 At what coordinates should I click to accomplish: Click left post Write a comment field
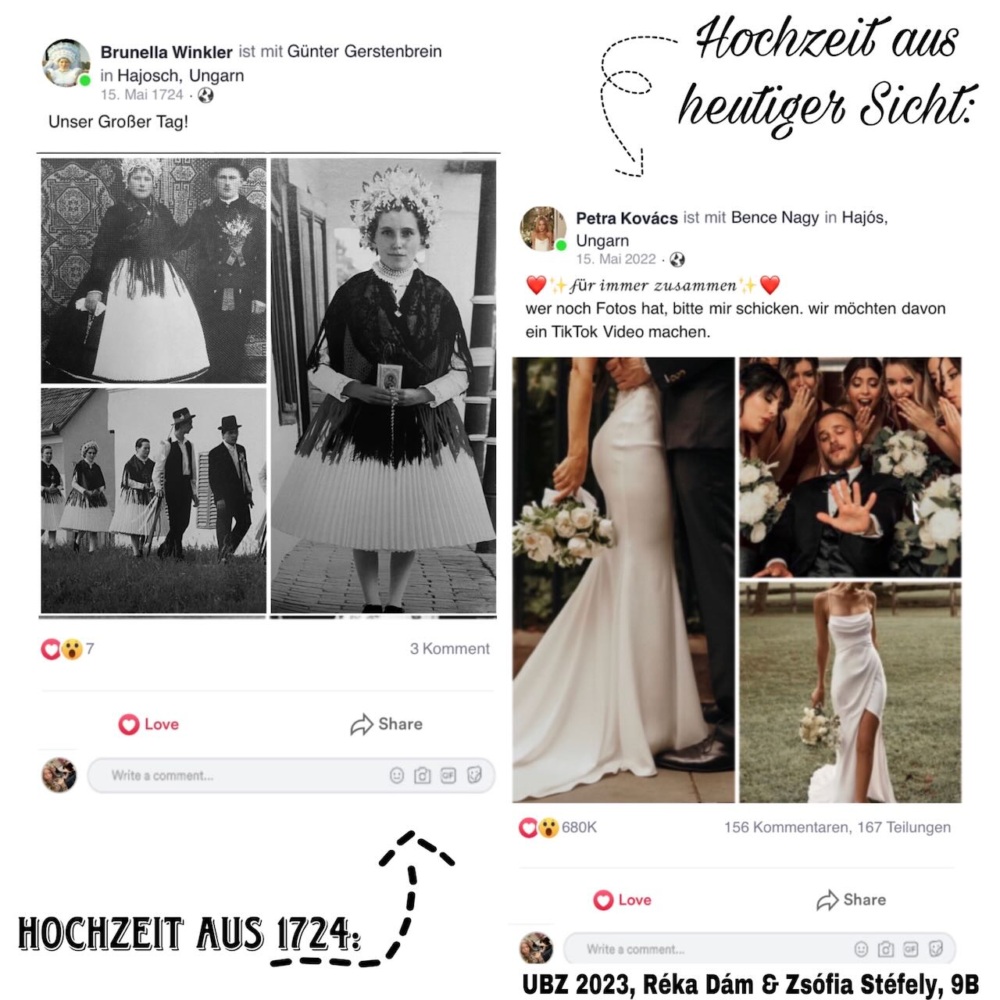(291, 776)
